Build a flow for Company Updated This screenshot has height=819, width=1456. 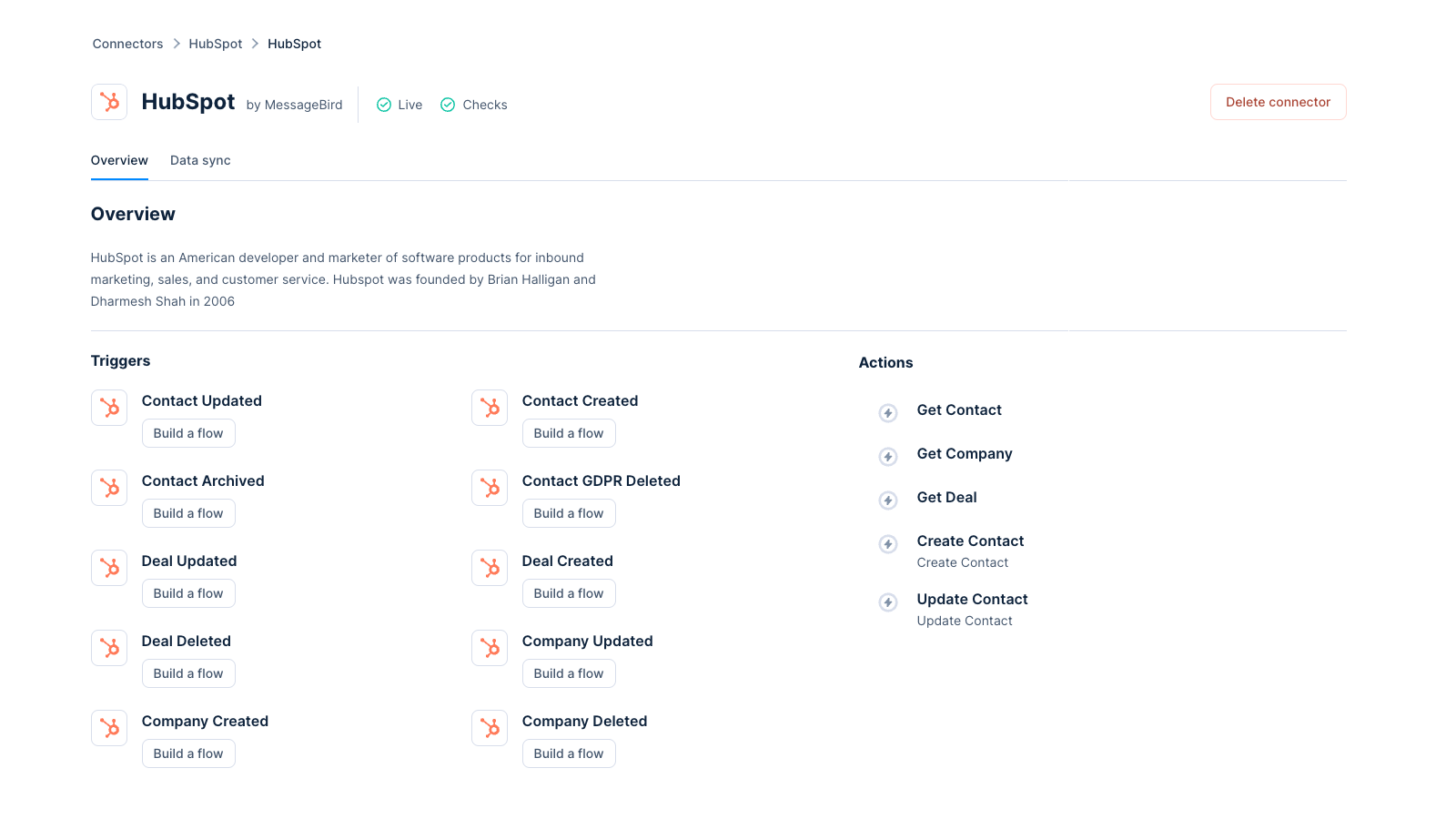coord(569,673)
